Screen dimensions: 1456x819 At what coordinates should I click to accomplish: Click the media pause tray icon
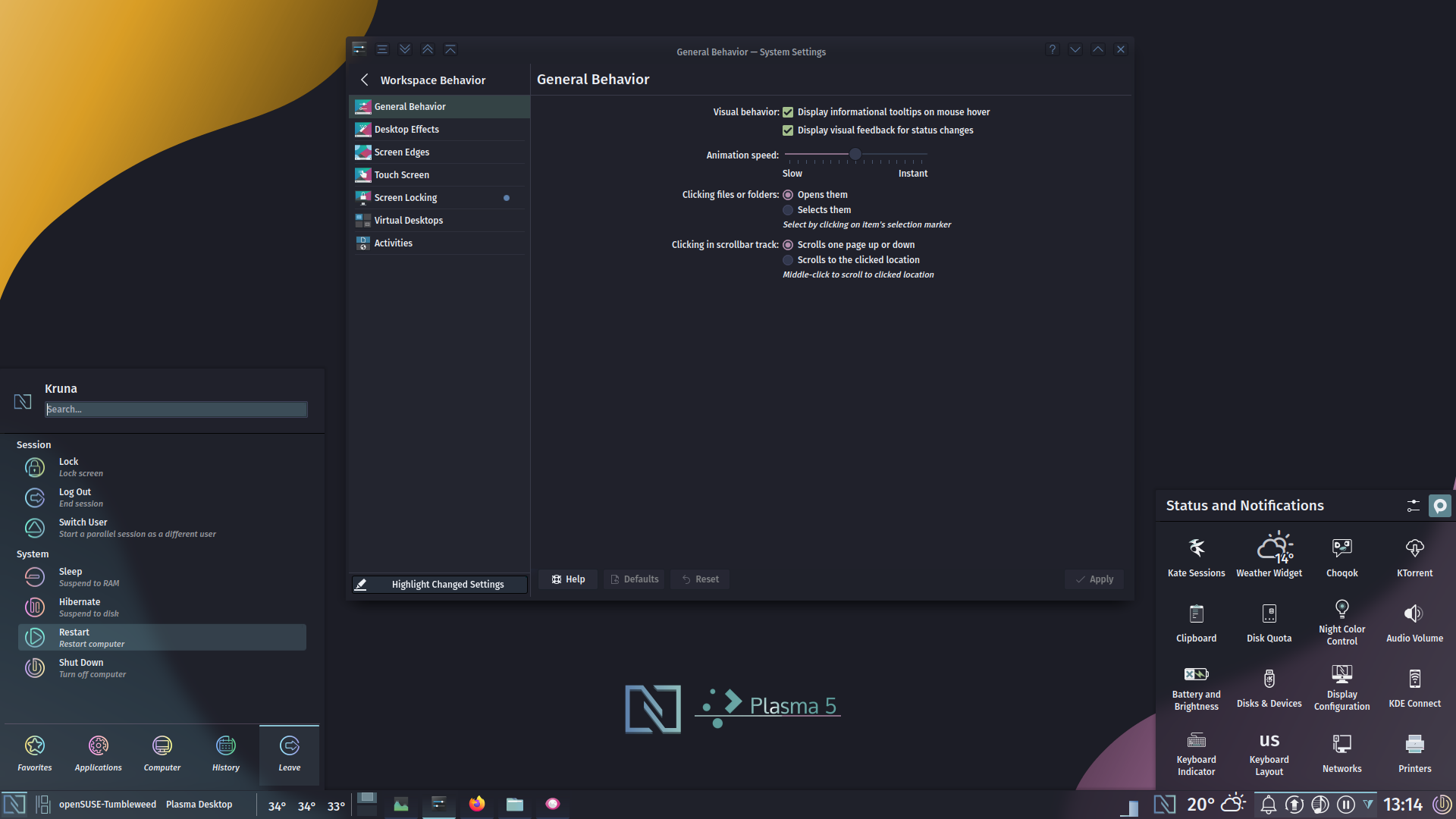pos(1345,805)
